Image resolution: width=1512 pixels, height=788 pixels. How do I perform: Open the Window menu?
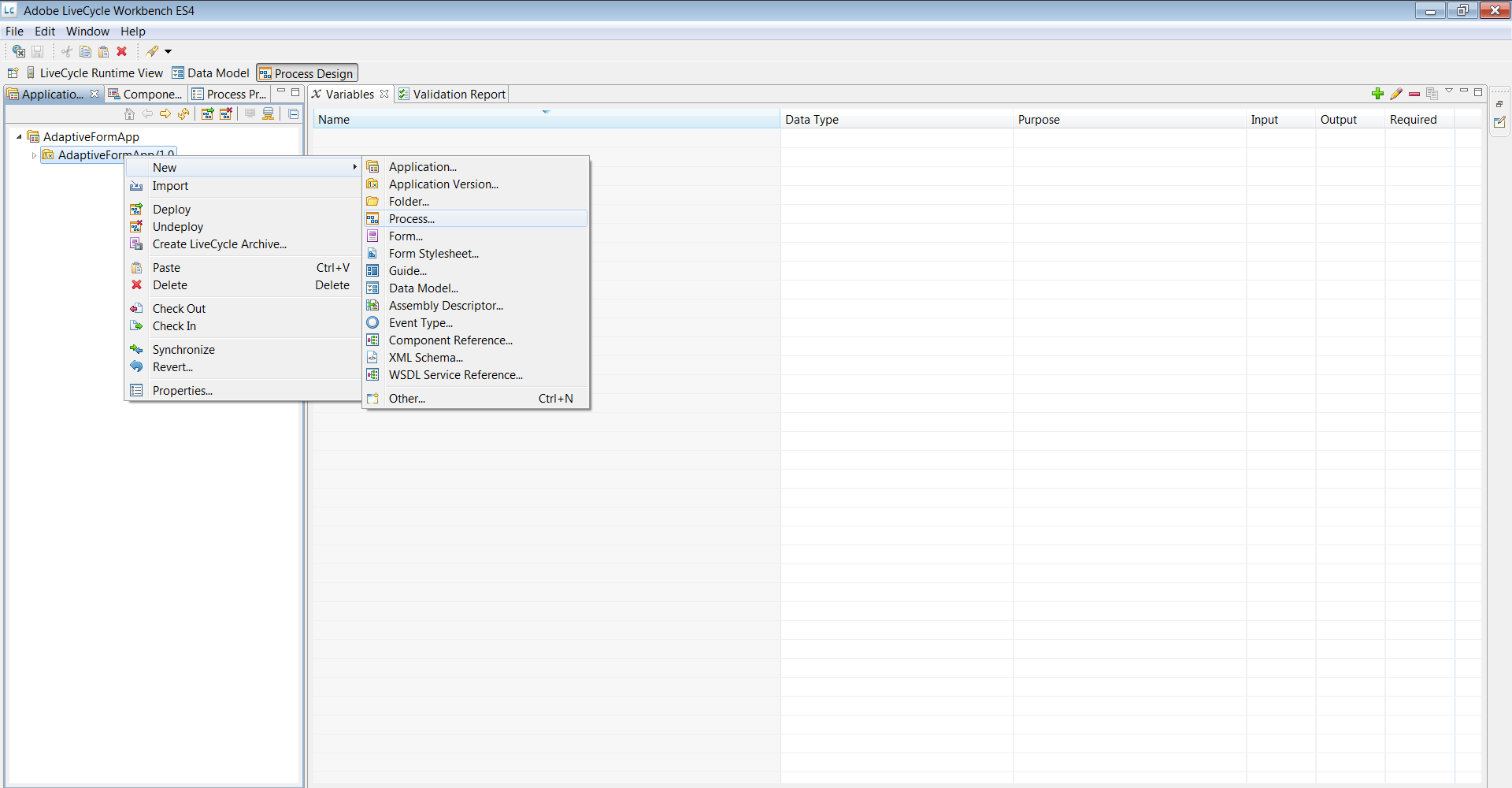pyautogui.click(x=87, y=32)
